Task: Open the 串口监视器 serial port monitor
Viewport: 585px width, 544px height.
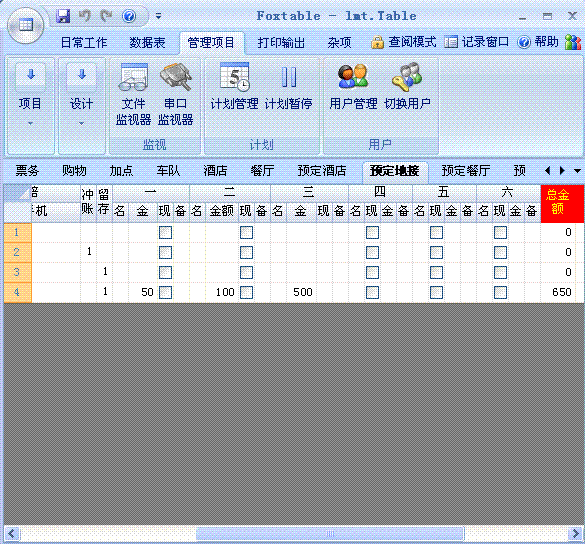Action: point(175,94)
